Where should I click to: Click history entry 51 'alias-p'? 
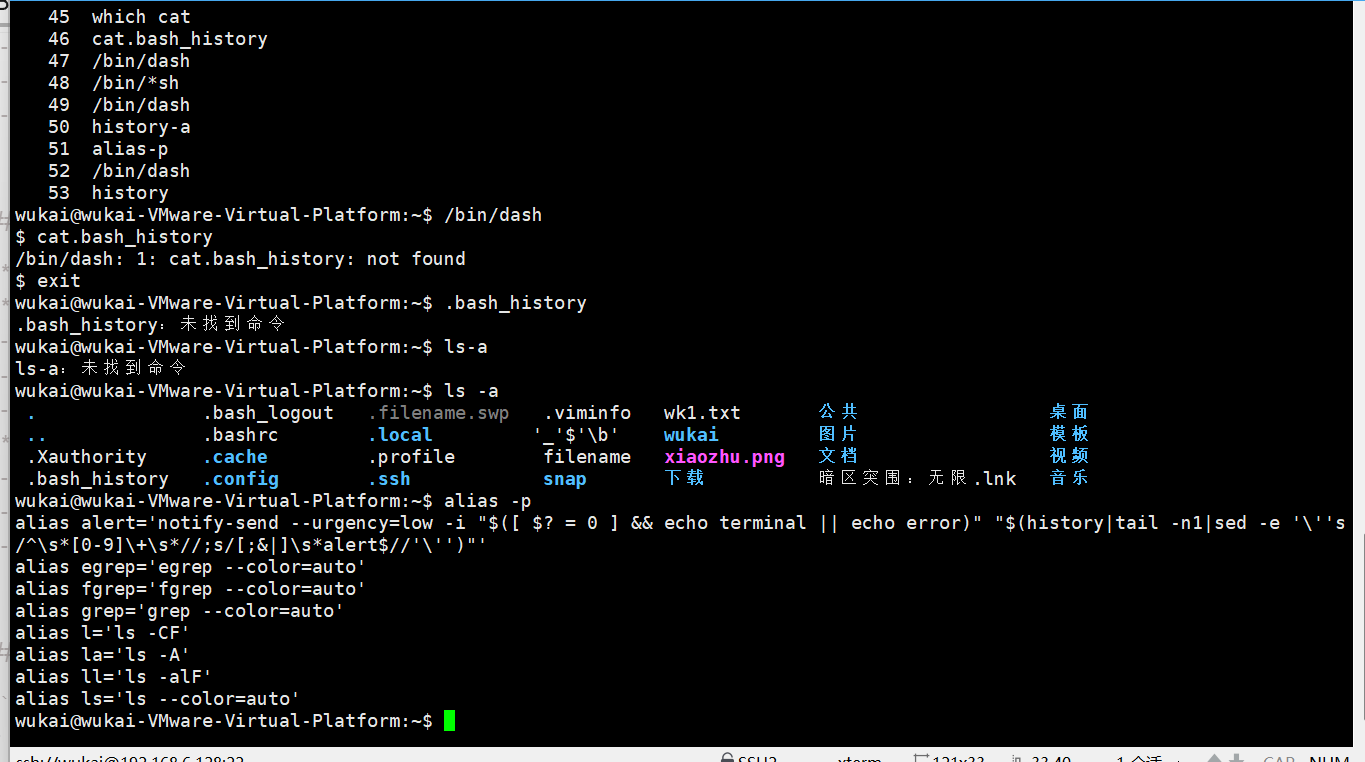pyautogui.click(x=108, y=149)
